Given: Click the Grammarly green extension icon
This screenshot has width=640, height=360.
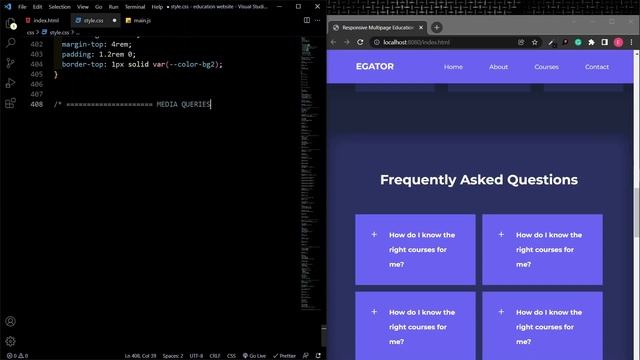Looking at the screenshot, I should pyautogui.click(x=578, y=42).
